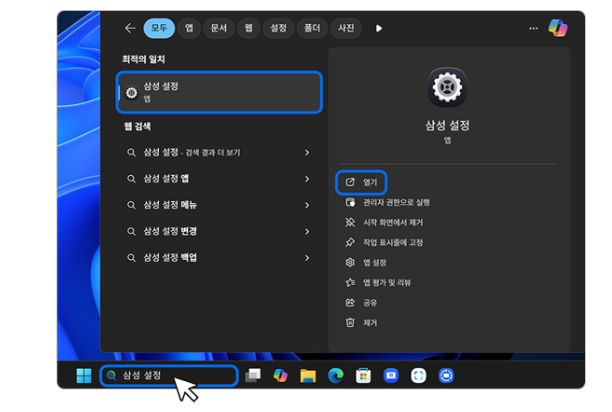Click the trash icon beside 제거
The height and width of the screenshot is (412, 612).
[x=350, y=323]
